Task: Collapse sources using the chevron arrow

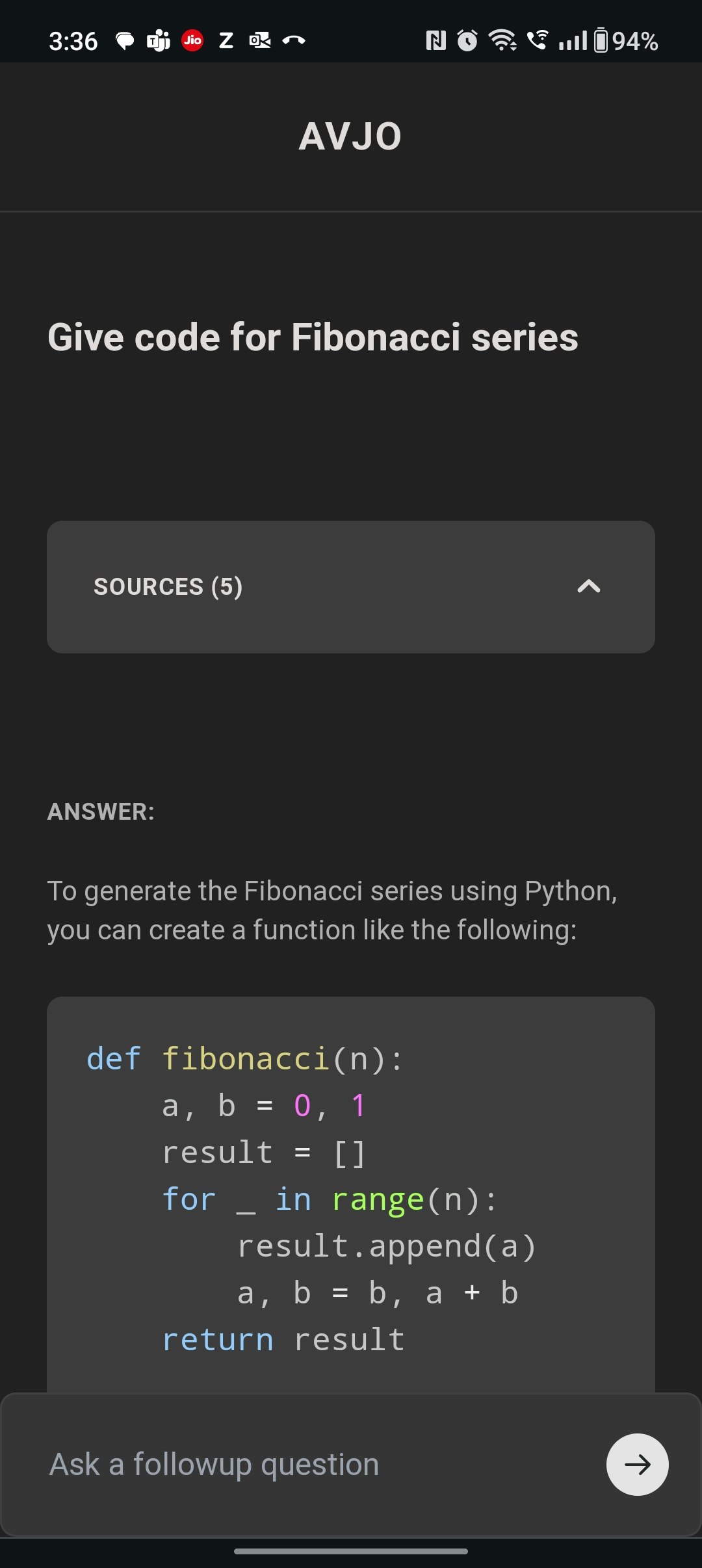Action: pos(589,586)
